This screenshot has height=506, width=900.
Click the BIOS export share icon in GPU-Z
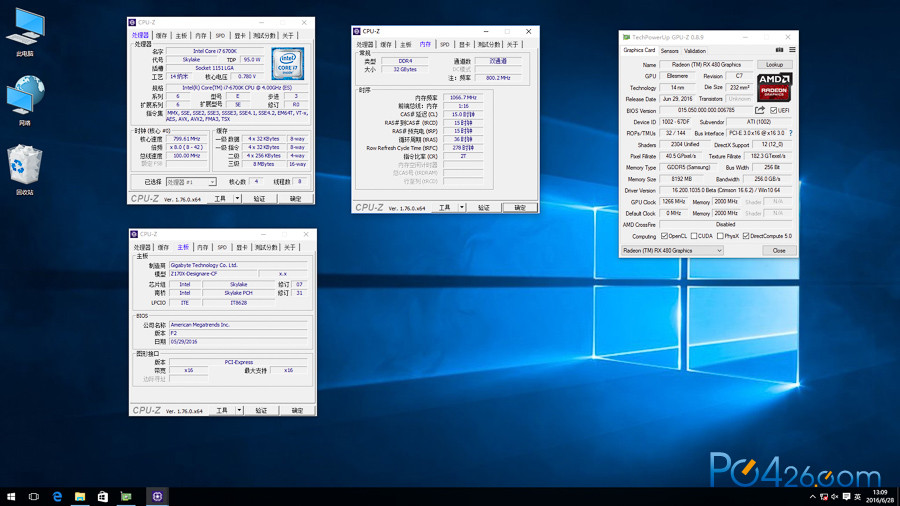[x=760, y=110]
